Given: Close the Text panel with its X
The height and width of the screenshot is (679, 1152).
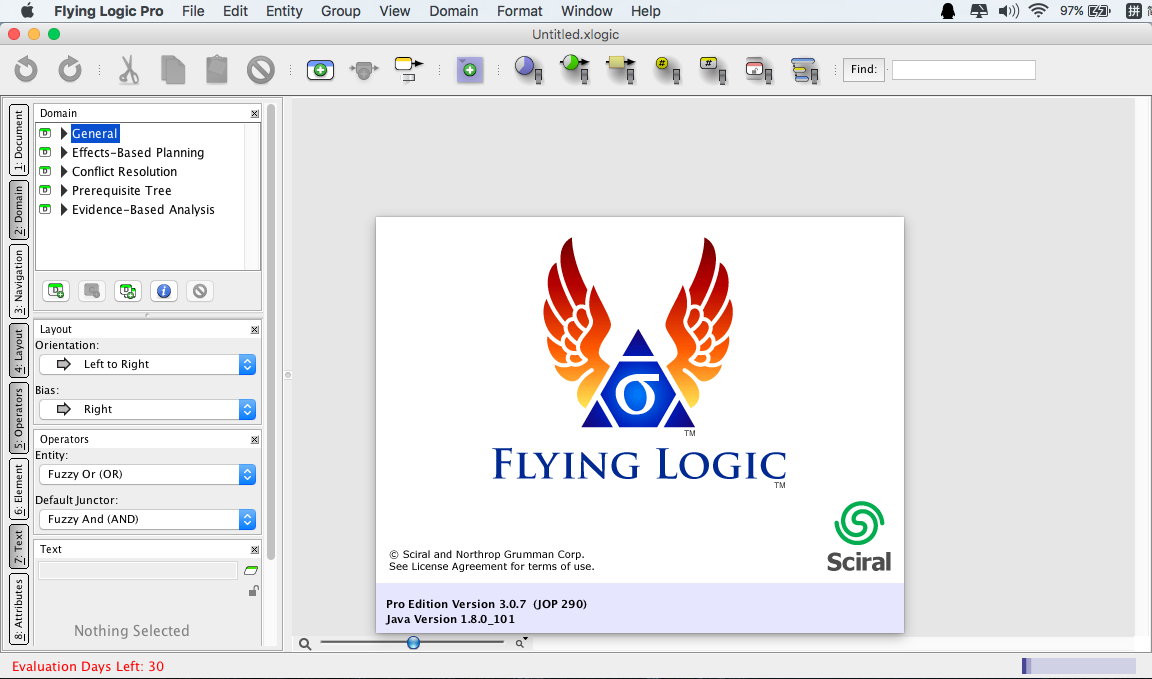Looking at the screenshot, I should 254,550.
